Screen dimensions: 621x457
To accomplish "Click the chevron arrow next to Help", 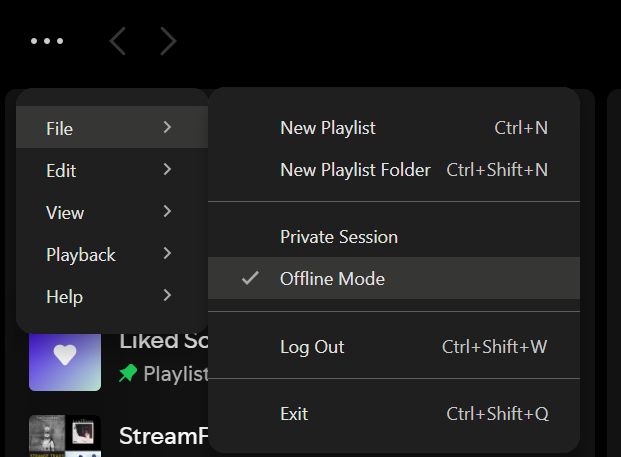I will pyautogui.click(x=167, y=296).
